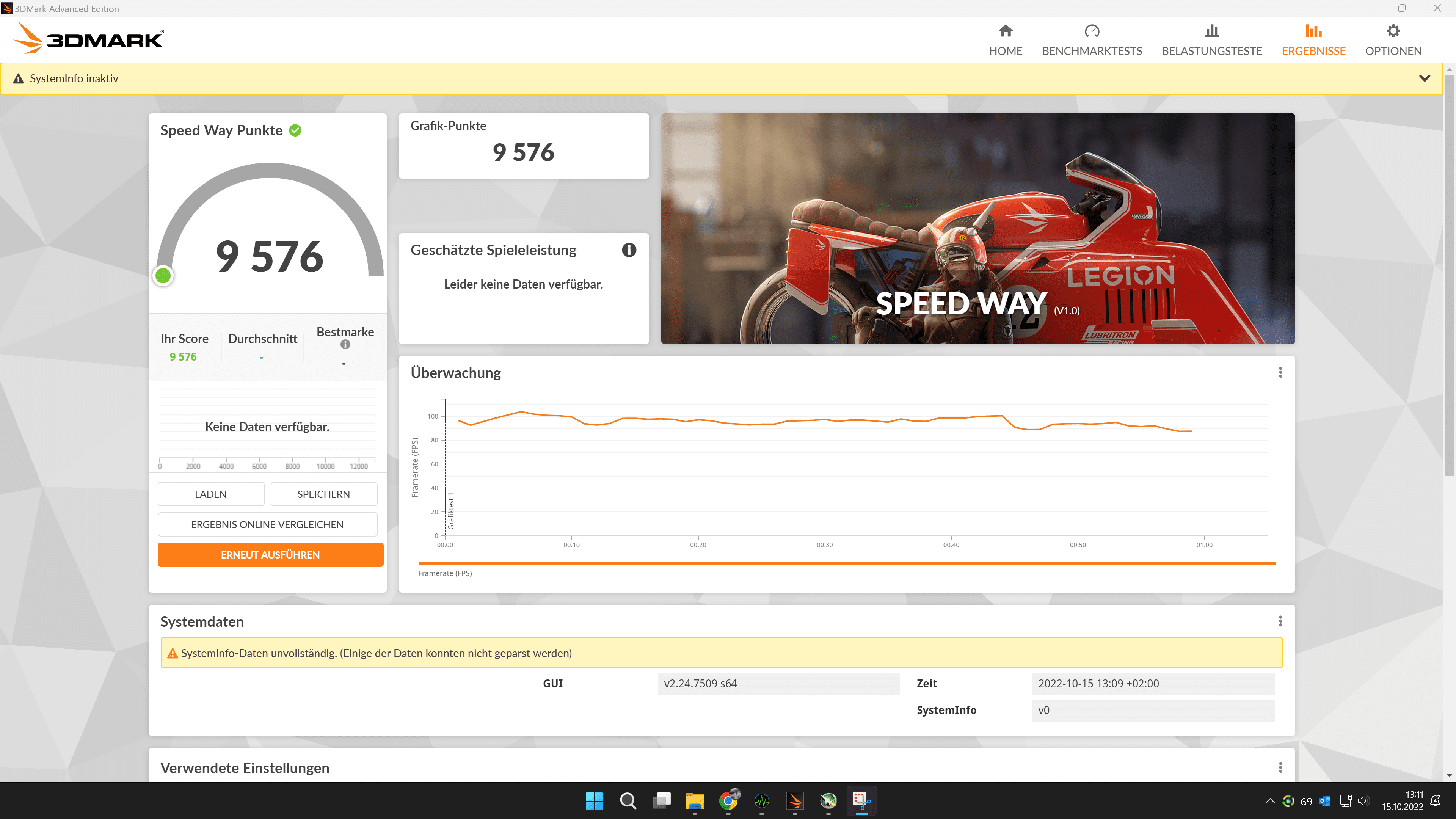Open the BENCHMARKTESTS tab
The height and width of the screenshot is (819, 1456).
(1092, 40)
